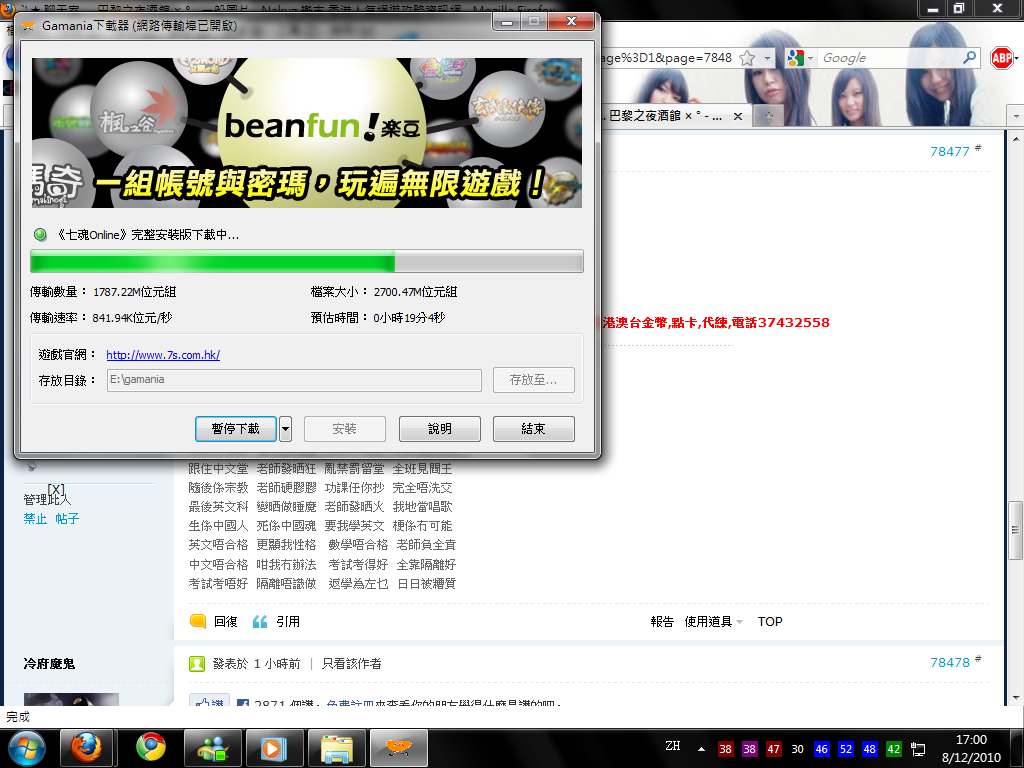Click the green user icon beside 發表於
Viewport: 1024px width, 768px height.
point(197,664)
